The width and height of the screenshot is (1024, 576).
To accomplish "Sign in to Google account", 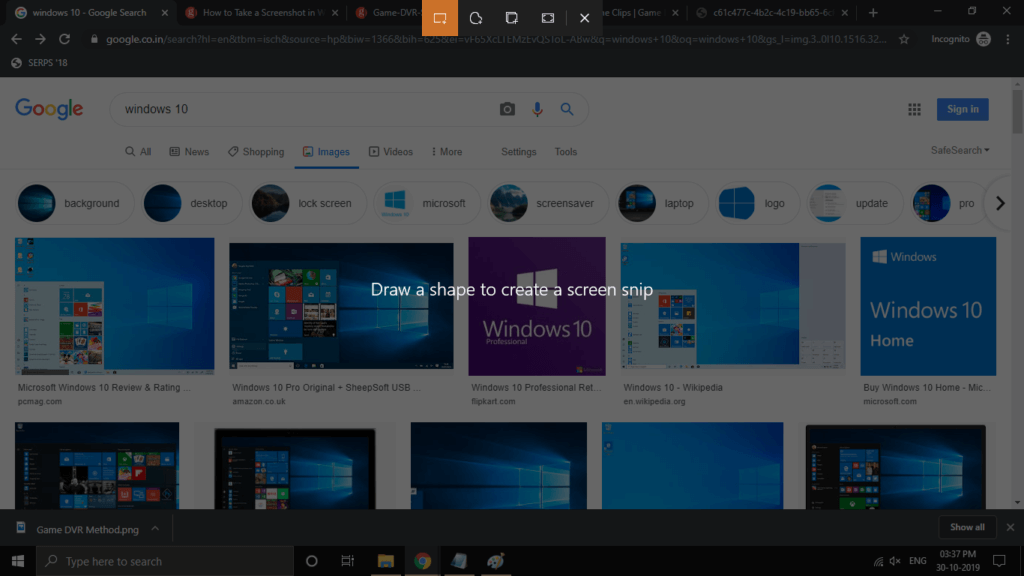I will click(963, 109).
